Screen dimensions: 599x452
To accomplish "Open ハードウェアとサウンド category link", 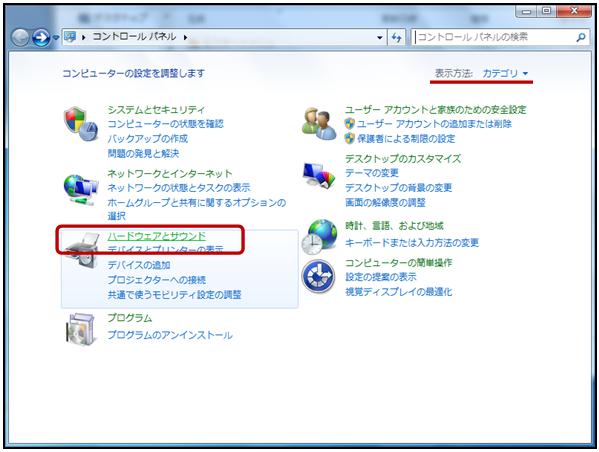I will pos(157,236).
